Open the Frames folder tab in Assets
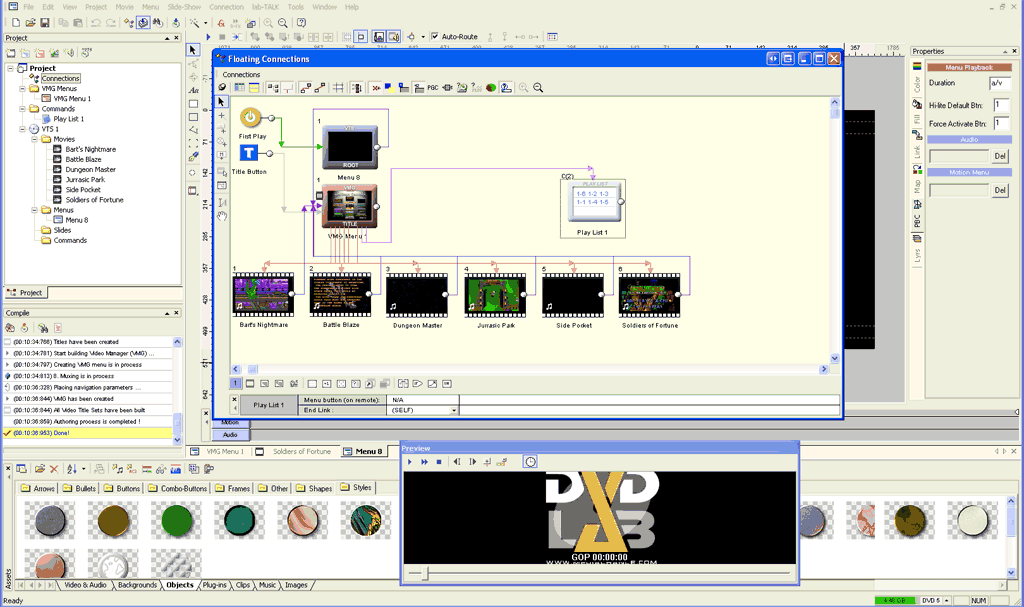The height and width of the screenshot is (607, 1024). 232,488
